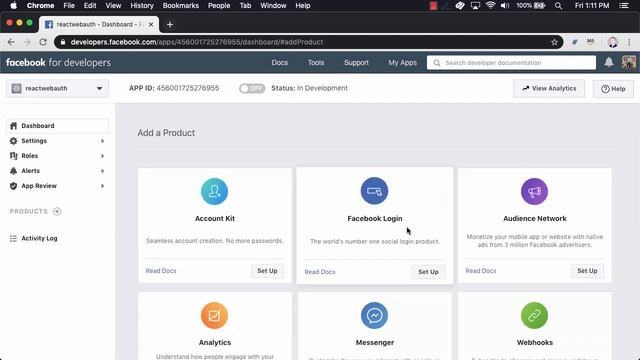
Task: Open the Apple menu
Action: pos(13,6)
